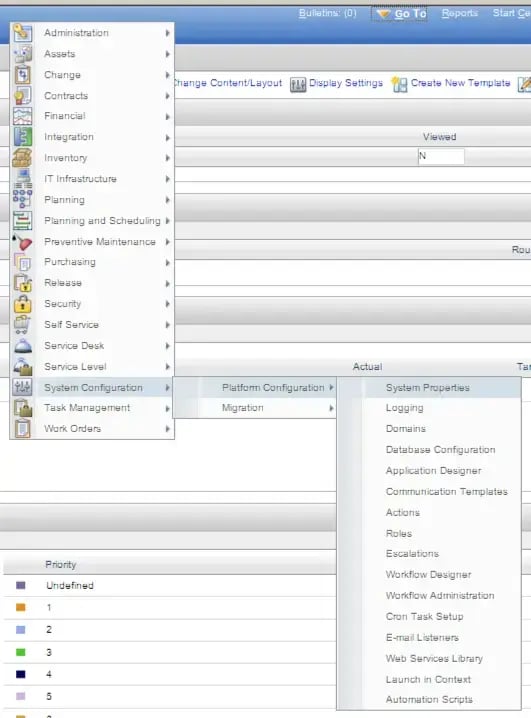Click the Undefined priority color swatch
The height and width of the screenshot is (718, 531).
click(x=21, y=586)
